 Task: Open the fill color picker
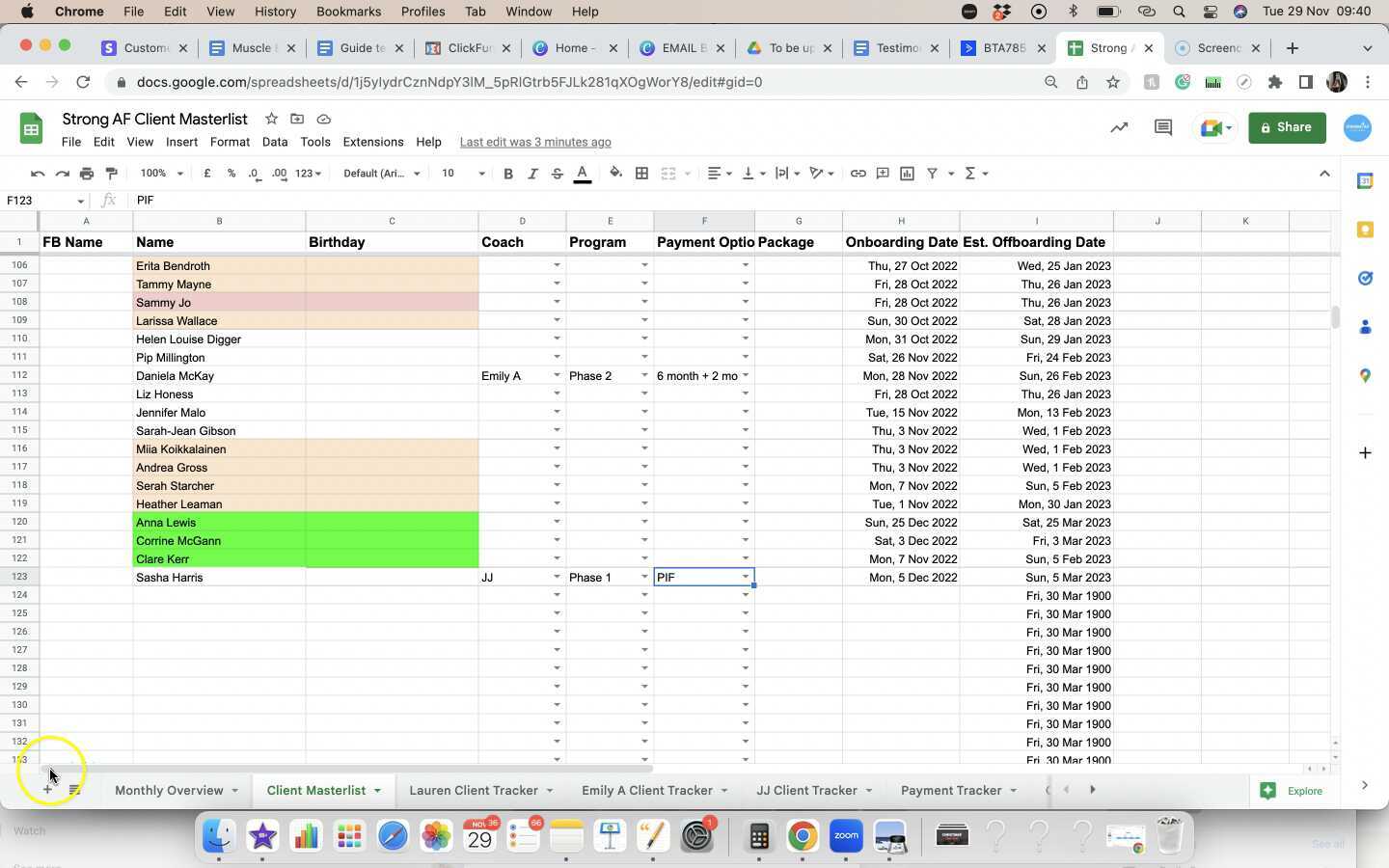[616, 174]
